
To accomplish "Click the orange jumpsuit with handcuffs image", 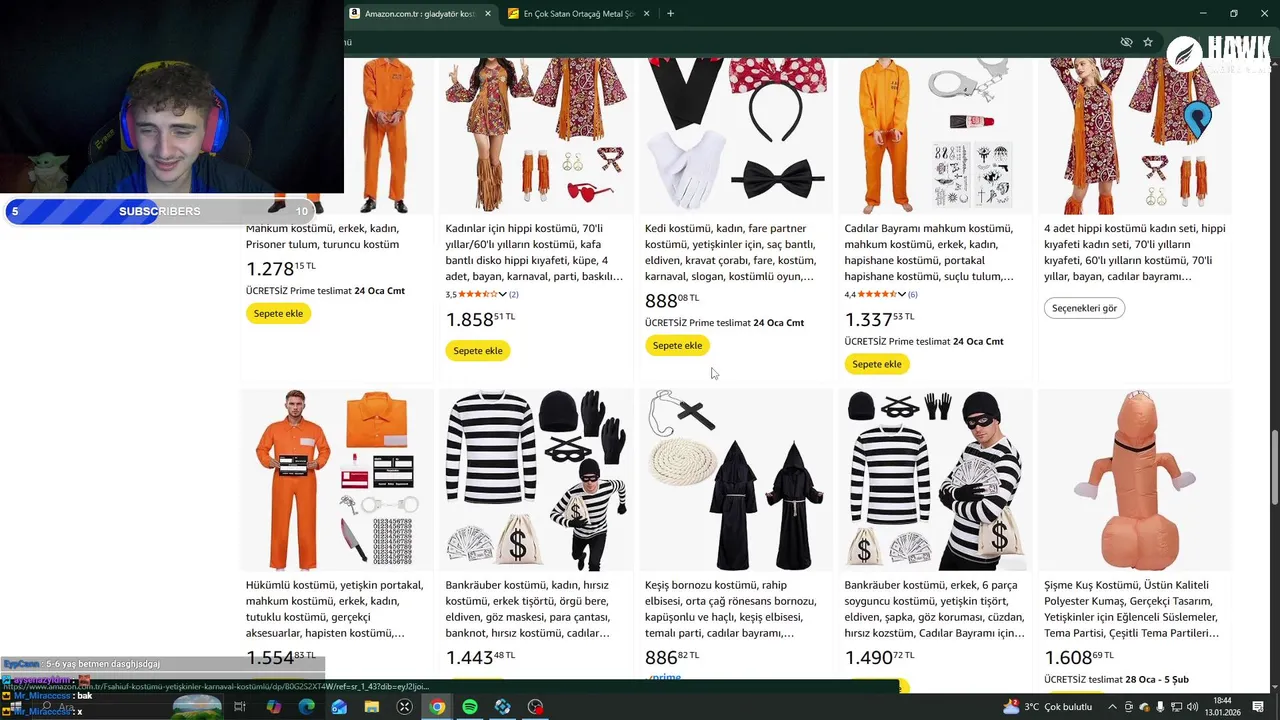I will [x=935, y=135].
